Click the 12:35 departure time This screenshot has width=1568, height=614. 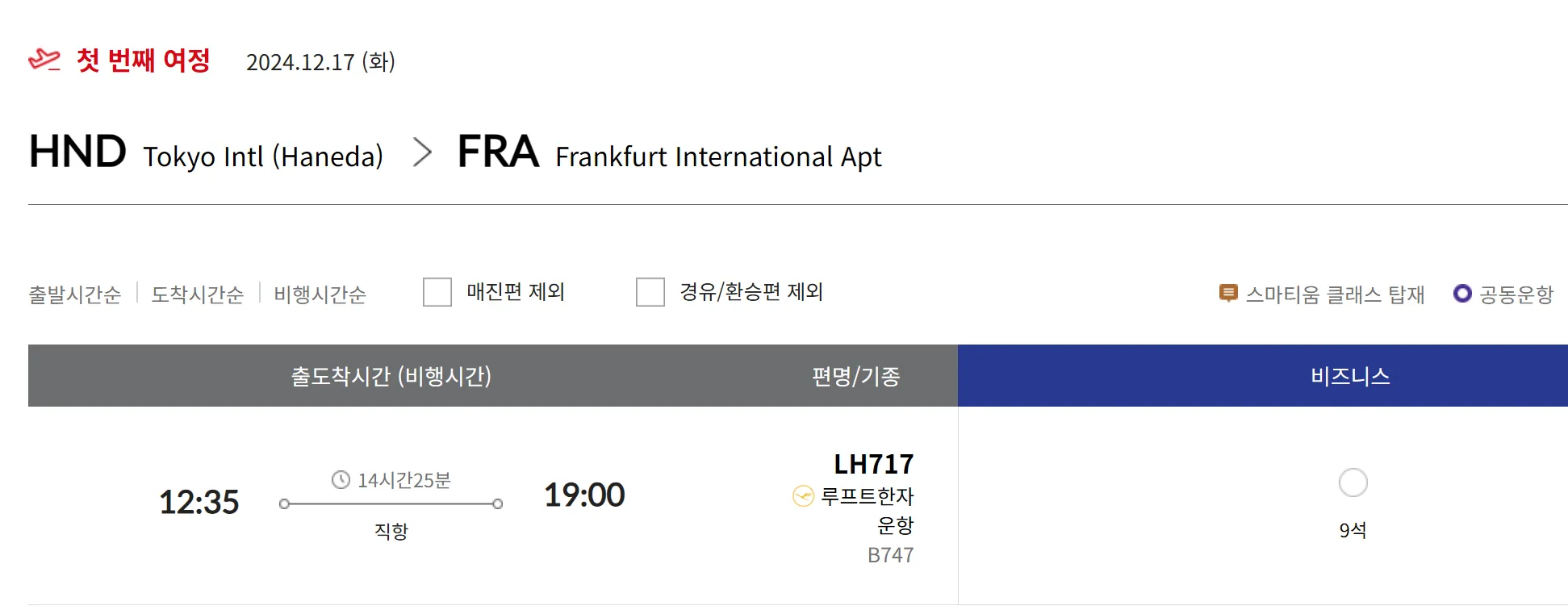coord(199,502)
